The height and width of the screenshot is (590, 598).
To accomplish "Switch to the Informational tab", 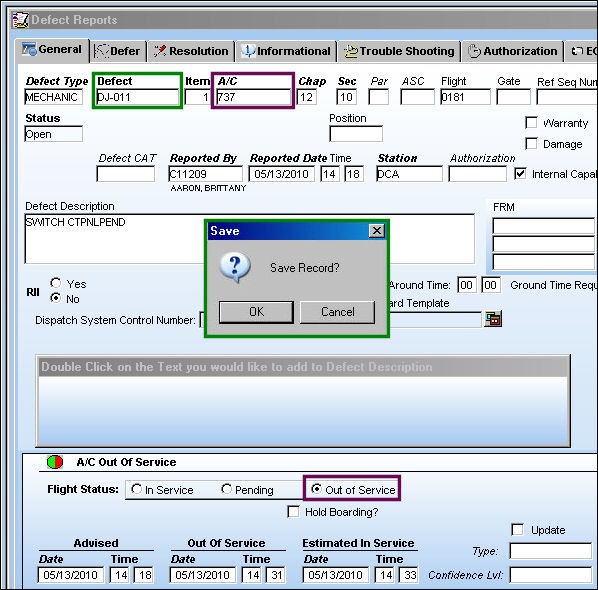I will [286, 51].
